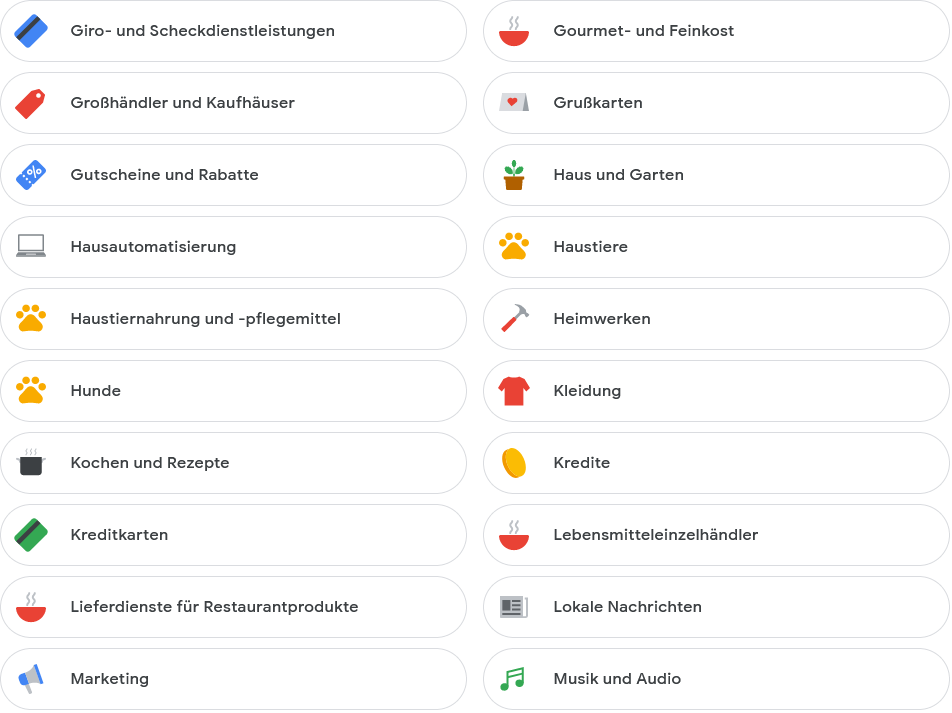Click the blue percent coupon icon
The width and height of the screenshot is (952, 713).
point(31,175)
